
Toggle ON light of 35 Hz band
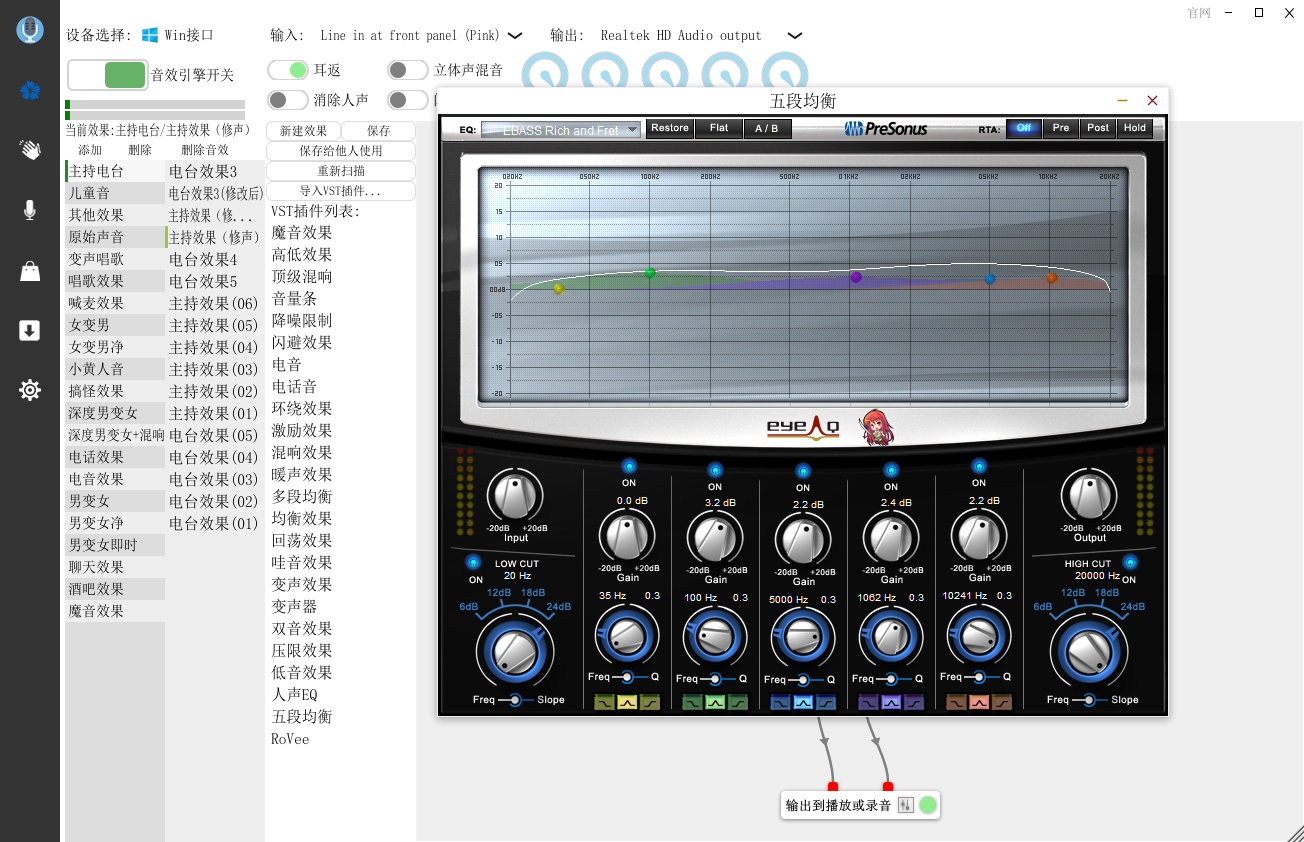[x=629, y=465]
